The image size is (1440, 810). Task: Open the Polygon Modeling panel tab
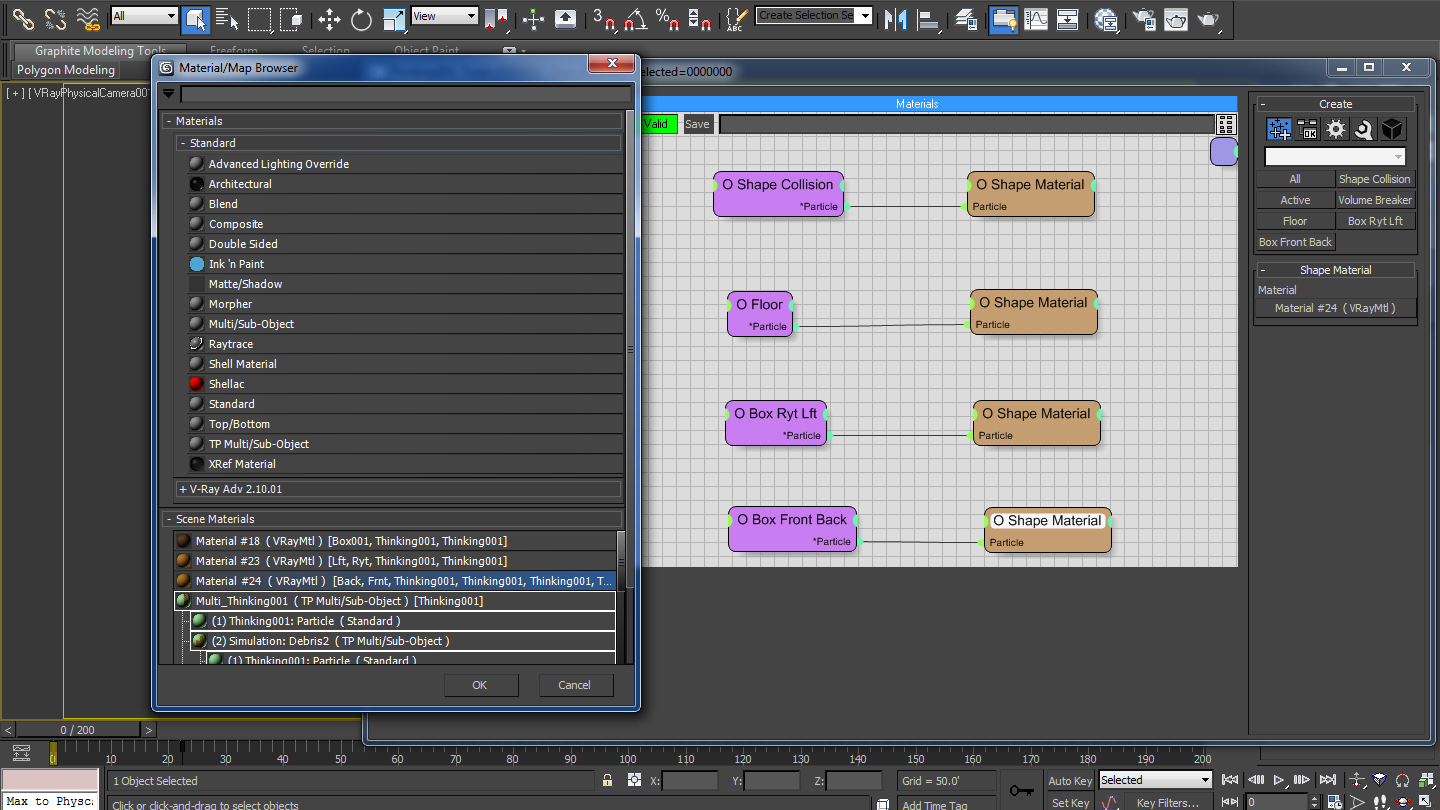click(66, 70)
